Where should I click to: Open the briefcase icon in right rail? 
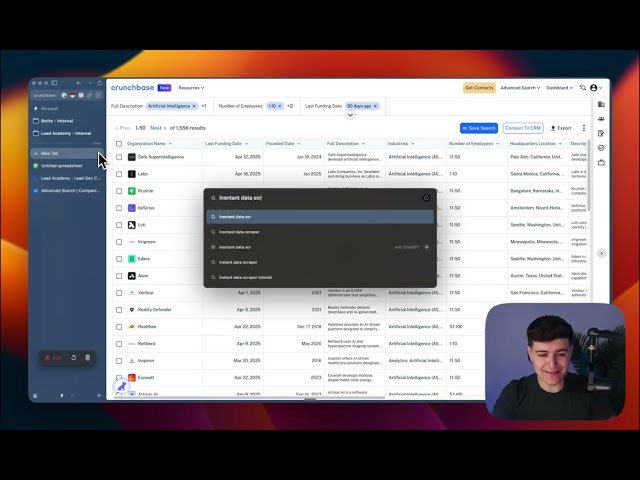[601, 162]
